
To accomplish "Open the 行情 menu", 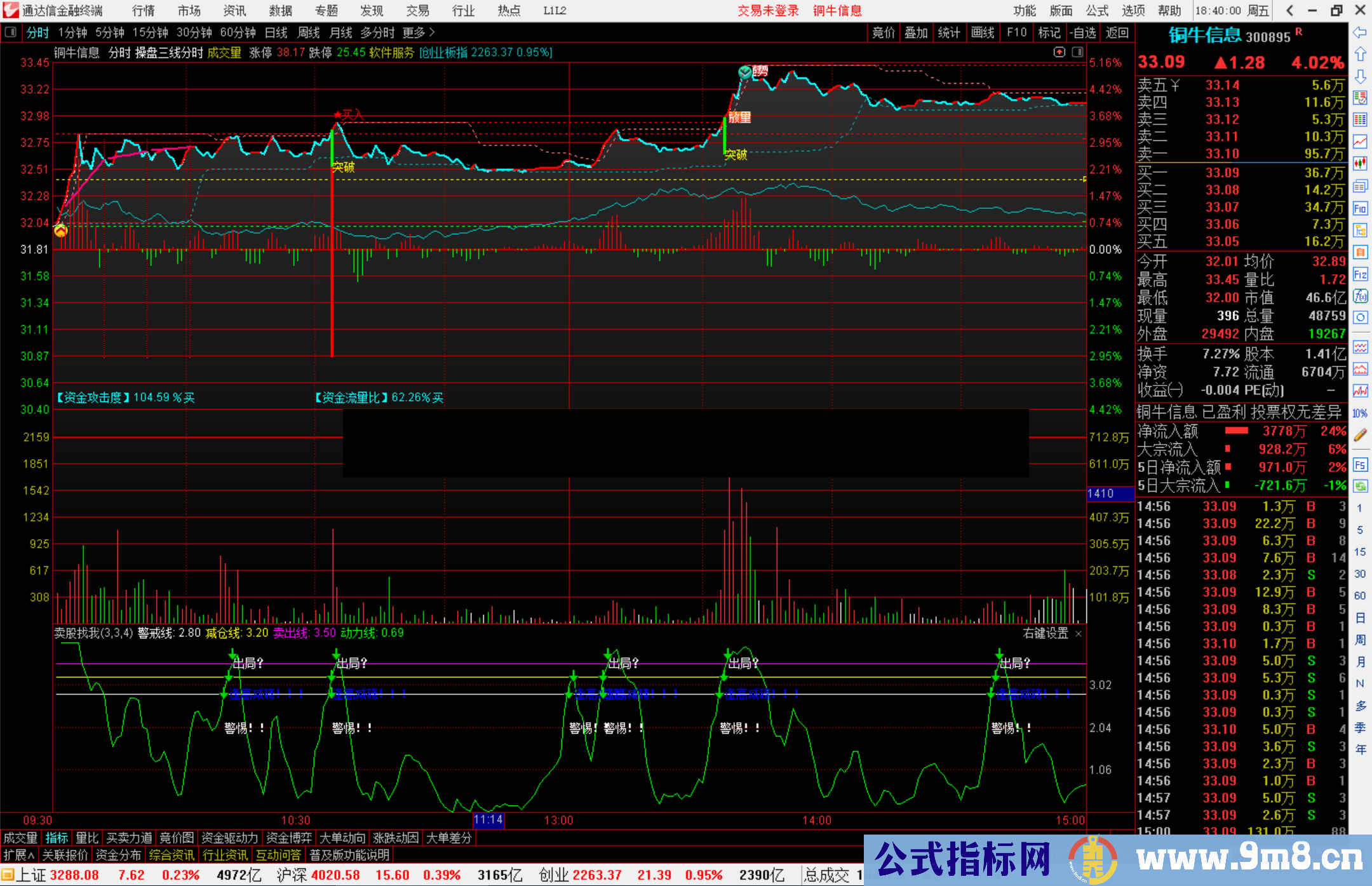I will (x=144, y=11).
